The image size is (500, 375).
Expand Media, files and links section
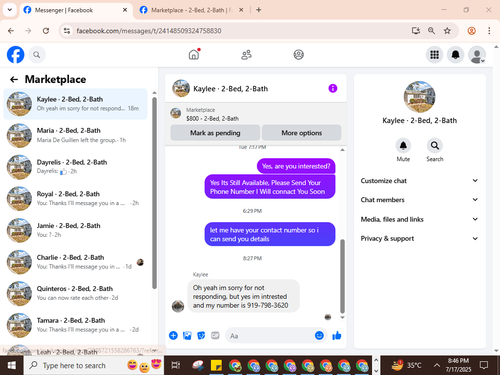[x=419, y=219]
